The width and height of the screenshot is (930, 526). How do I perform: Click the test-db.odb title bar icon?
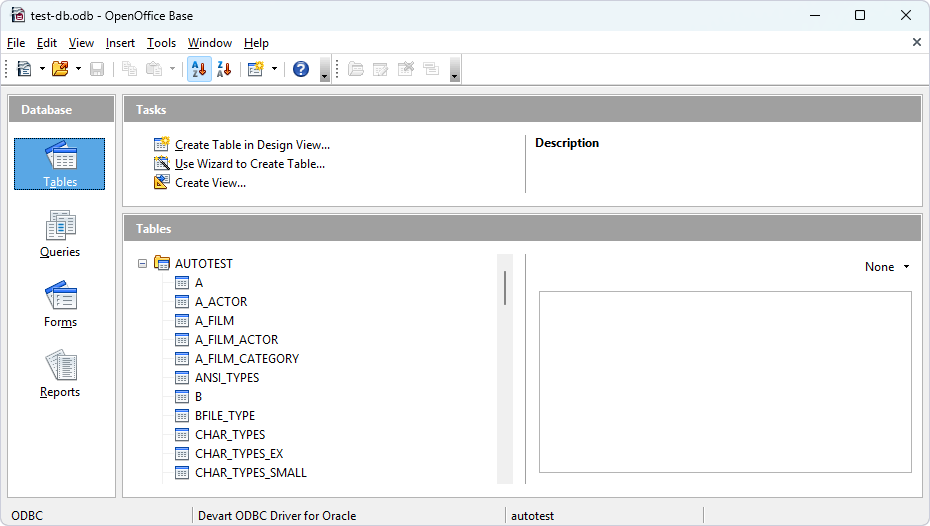tap(18, 15)
